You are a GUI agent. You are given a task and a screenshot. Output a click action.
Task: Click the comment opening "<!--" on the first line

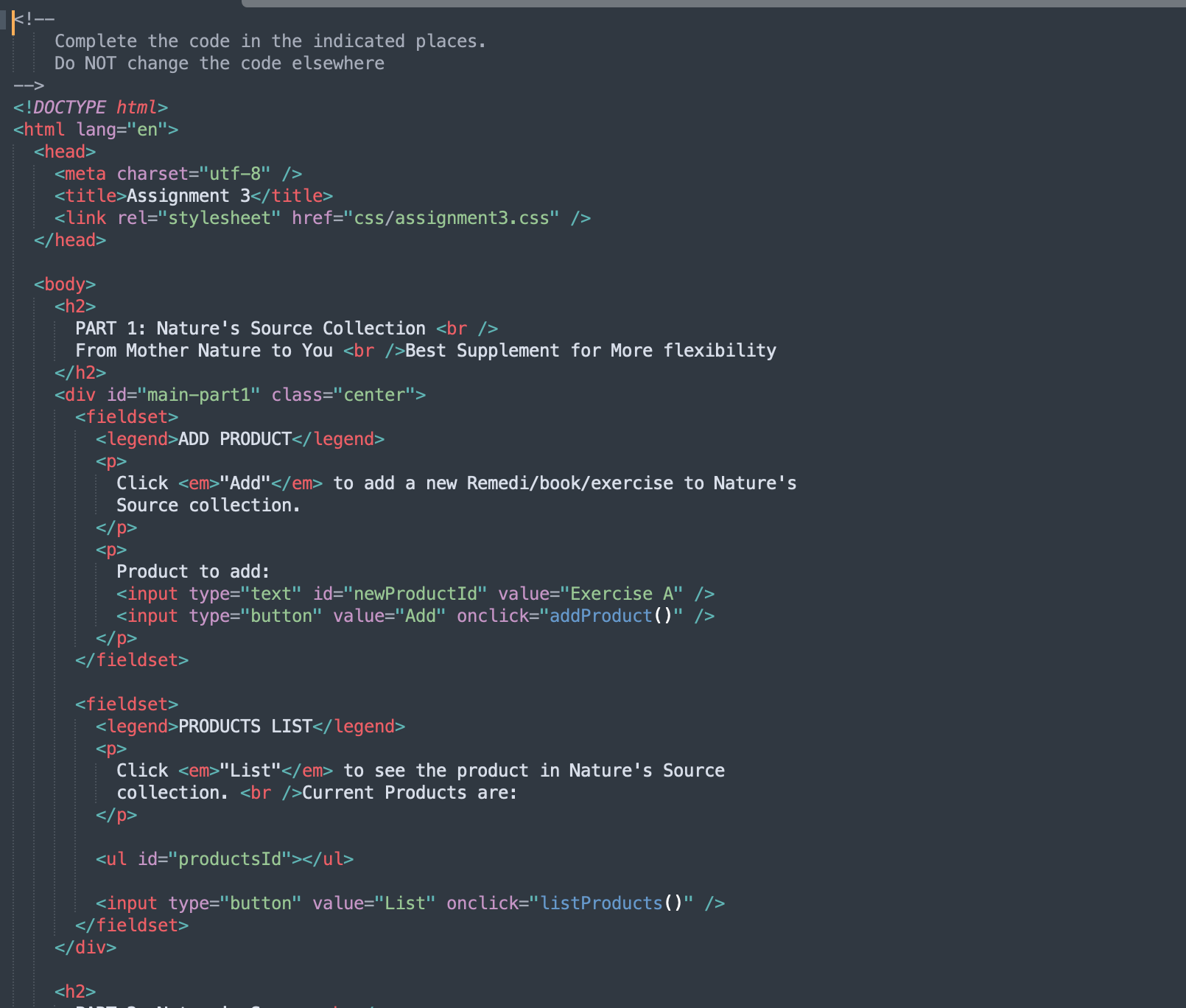pyautogui.click(x=34, y=19)
